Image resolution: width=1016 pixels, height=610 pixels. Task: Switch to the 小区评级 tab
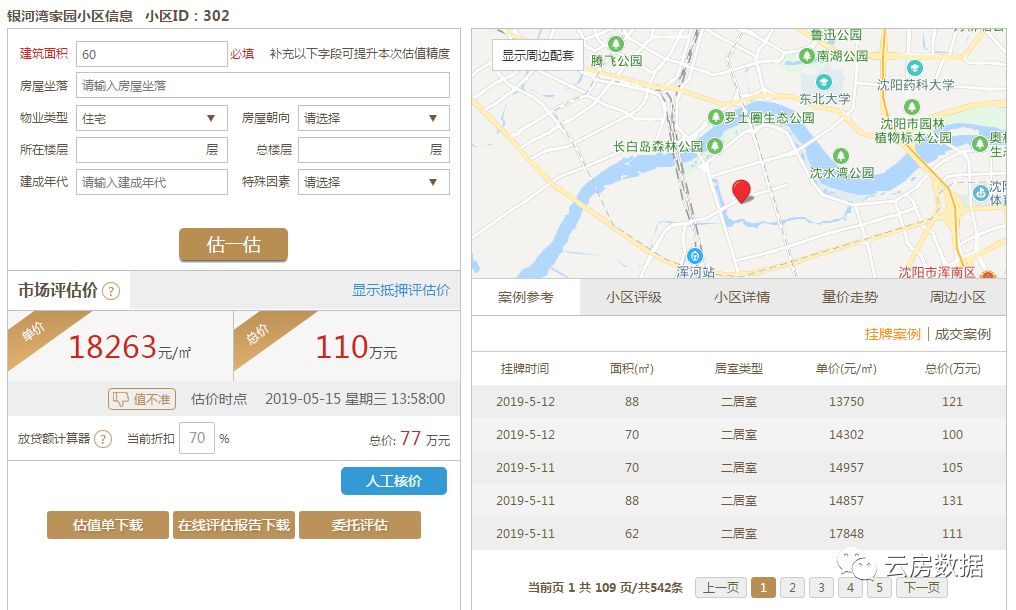coord(636,297)
